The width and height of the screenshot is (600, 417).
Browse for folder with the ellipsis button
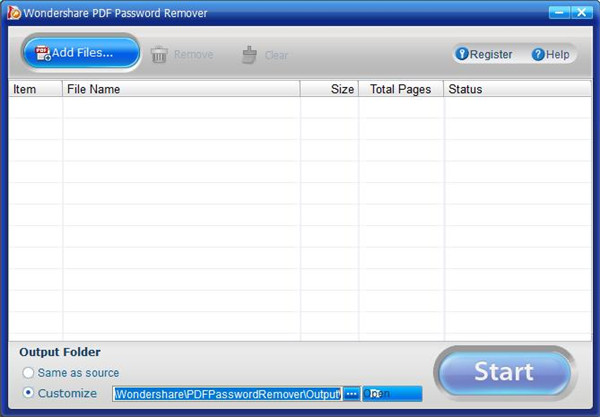(352, 394)
